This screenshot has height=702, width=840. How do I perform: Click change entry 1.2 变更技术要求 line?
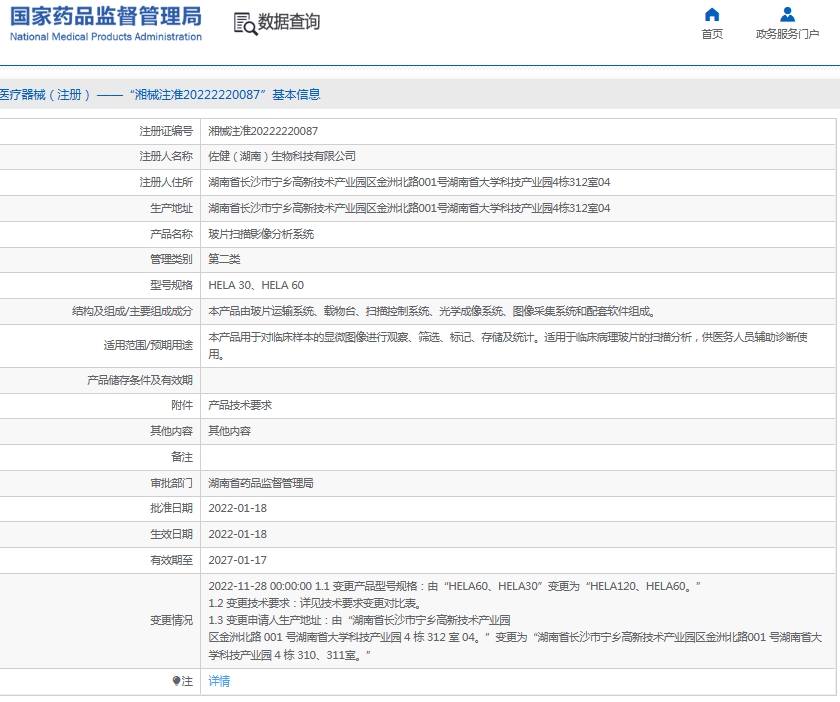pos(316,603)
